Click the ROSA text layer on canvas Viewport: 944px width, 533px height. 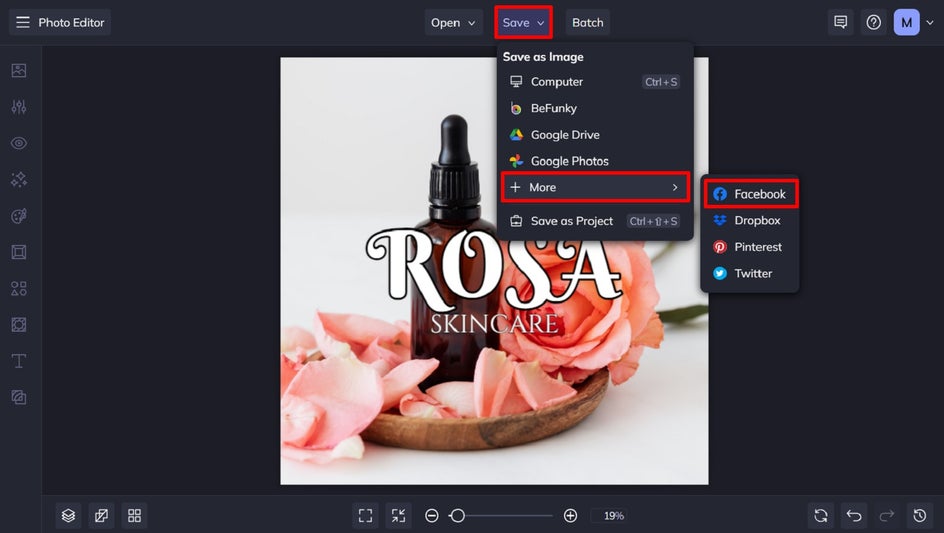[494, 269]
